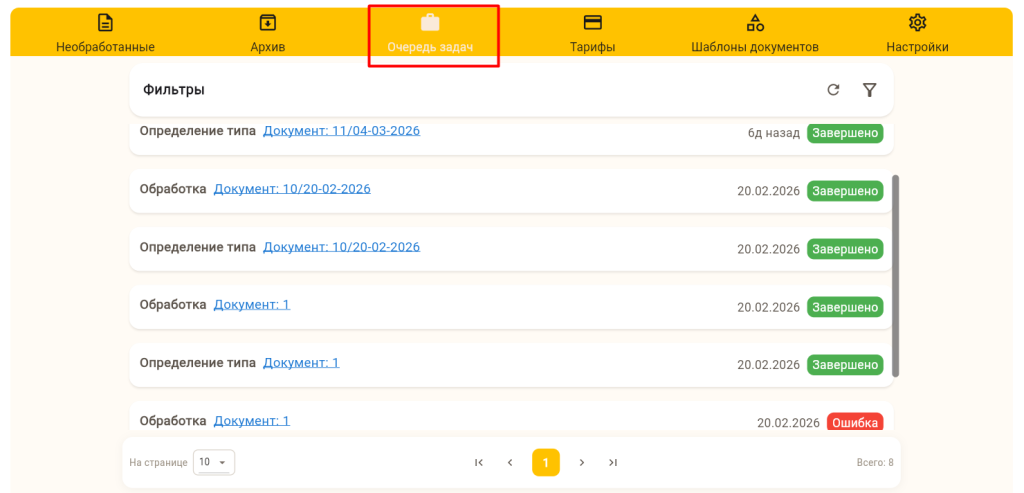The width and height of the screenshot is (1024, 493).
Task: Jump to the last page of results
Action: click(613, 462)
